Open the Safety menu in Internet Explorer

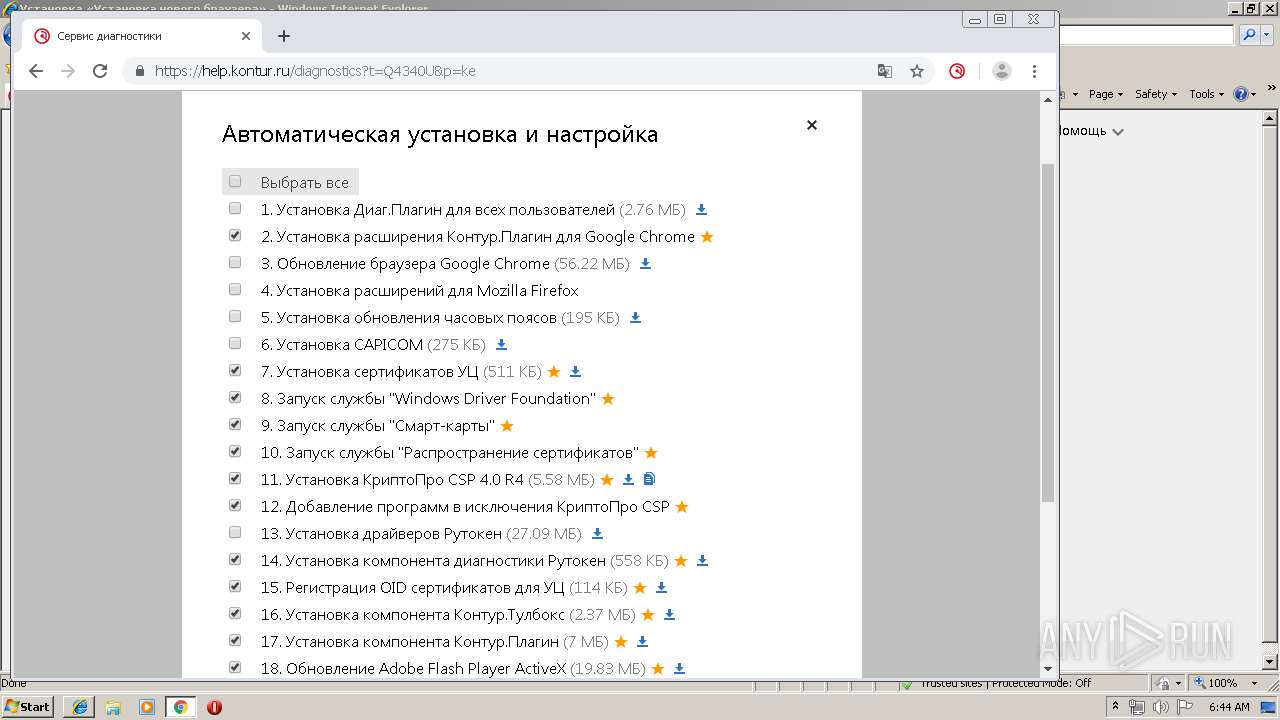point(1156,94)
